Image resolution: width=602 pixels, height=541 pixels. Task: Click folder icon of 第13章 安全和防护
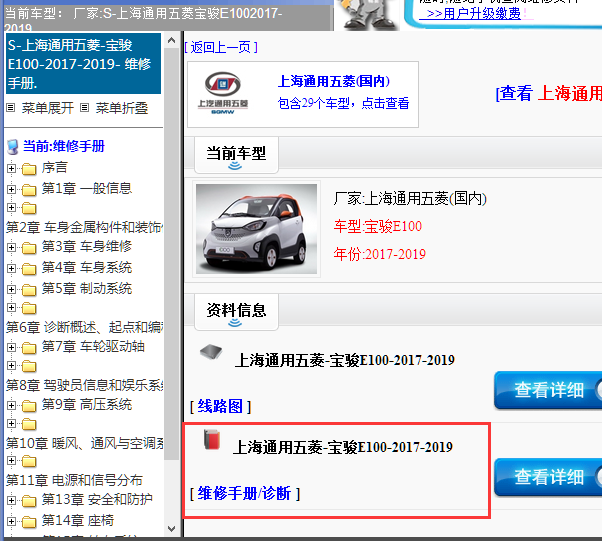coord(29,501)
